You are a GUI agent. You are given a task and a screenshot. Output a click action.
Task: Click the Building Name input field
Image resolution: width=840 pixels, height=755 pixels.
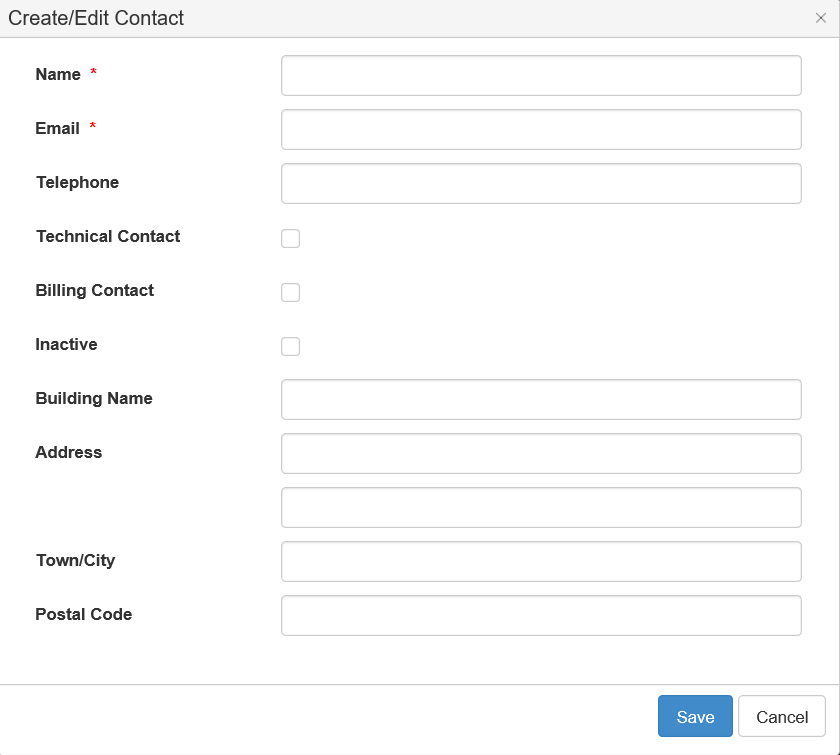click(541, 400)
